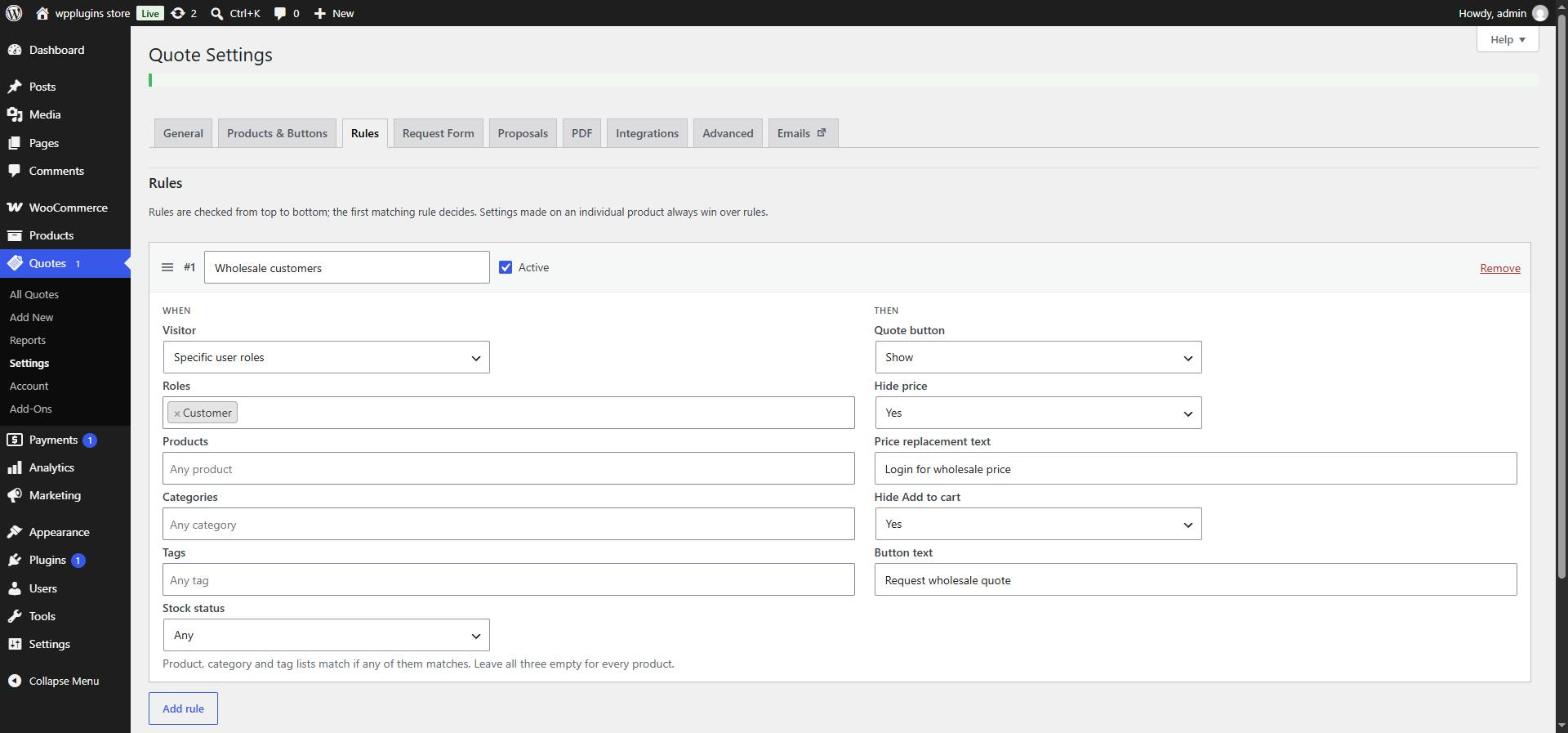Open All Quotes submenu link
The height and width of the screenshot is (733, 1568).
(34, 295)
